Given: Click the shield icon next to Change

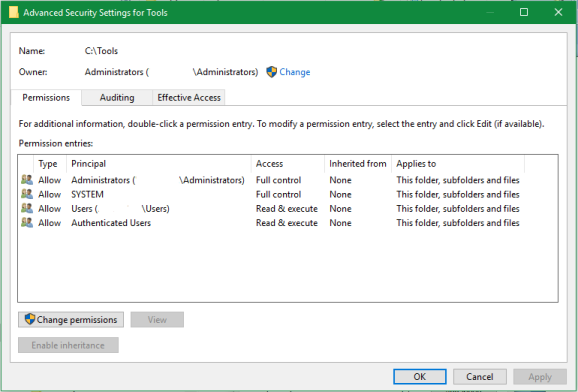Looking at the screenshot, I should coord(272,72).
